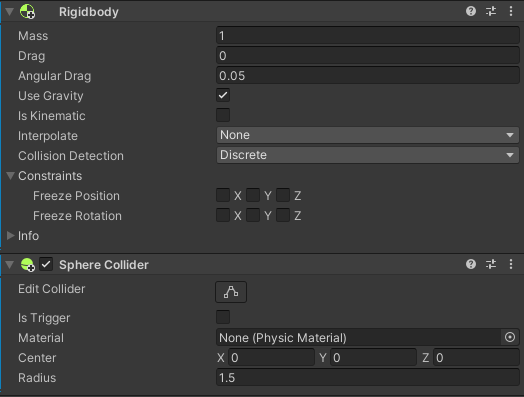Screen dimensions: 524x397
Task: Open Sphere Collider help reference icon
Action: click(x=471, y=264)
